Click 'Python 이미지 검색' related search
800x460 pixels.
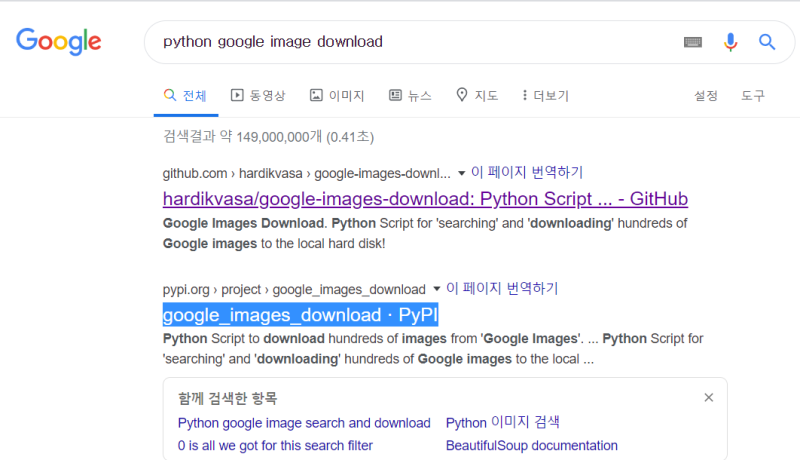click(503, 422)
